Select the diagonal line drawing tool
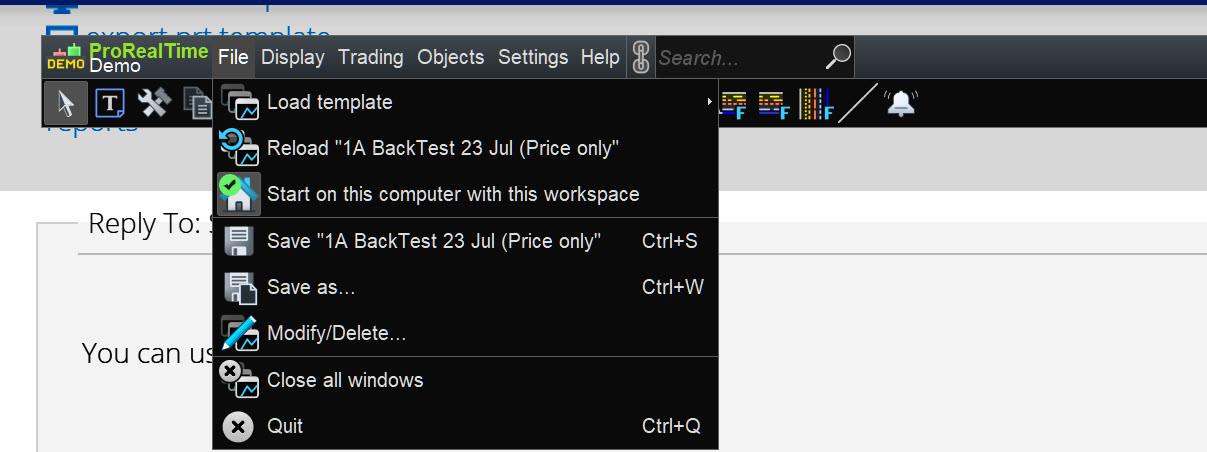1207x452 pixels. click(x=857, y=102)
